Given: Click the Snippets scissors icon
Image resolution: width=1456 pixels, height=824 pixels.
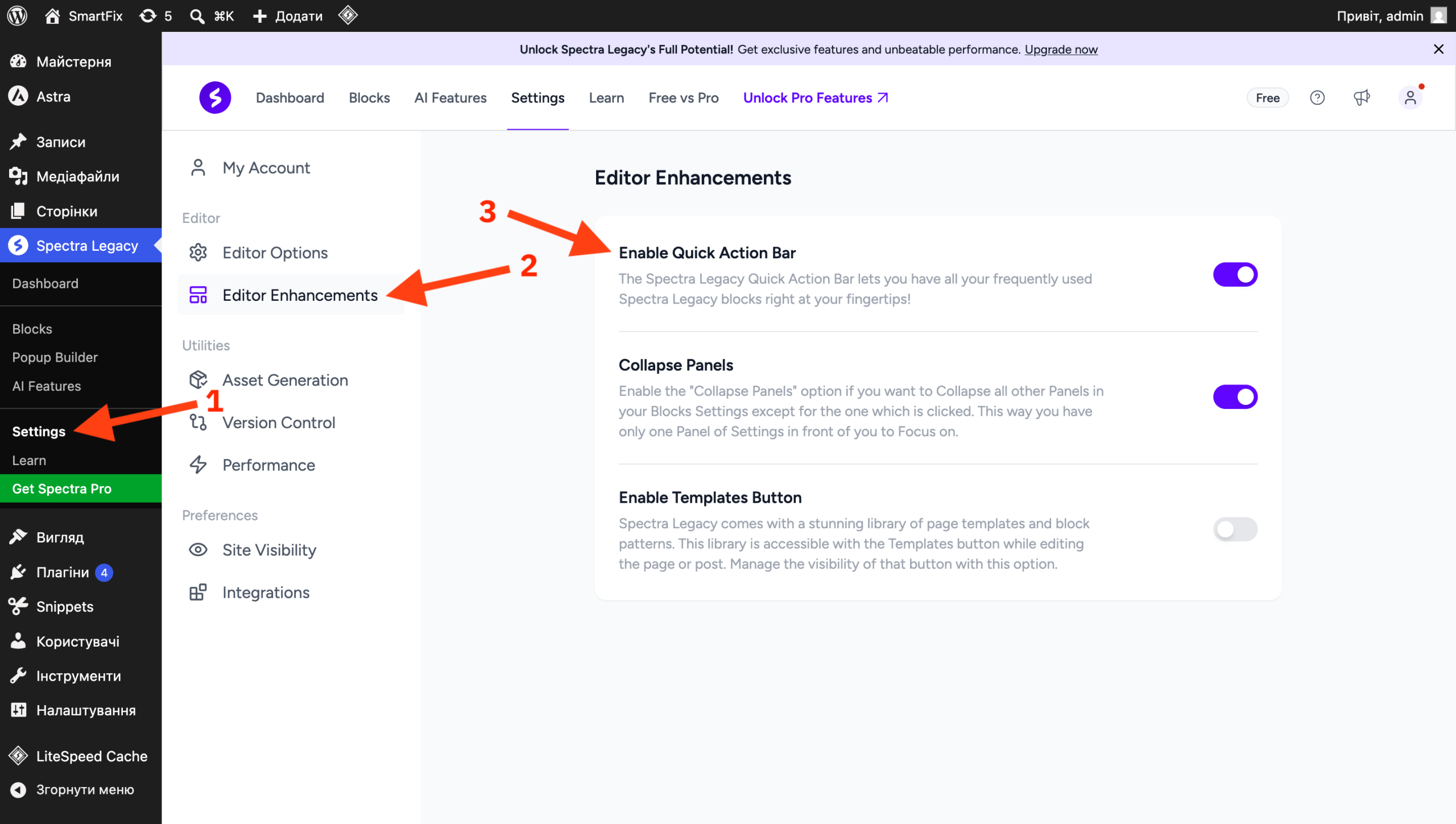Looking at the screenshot, I should click(18, 606).
